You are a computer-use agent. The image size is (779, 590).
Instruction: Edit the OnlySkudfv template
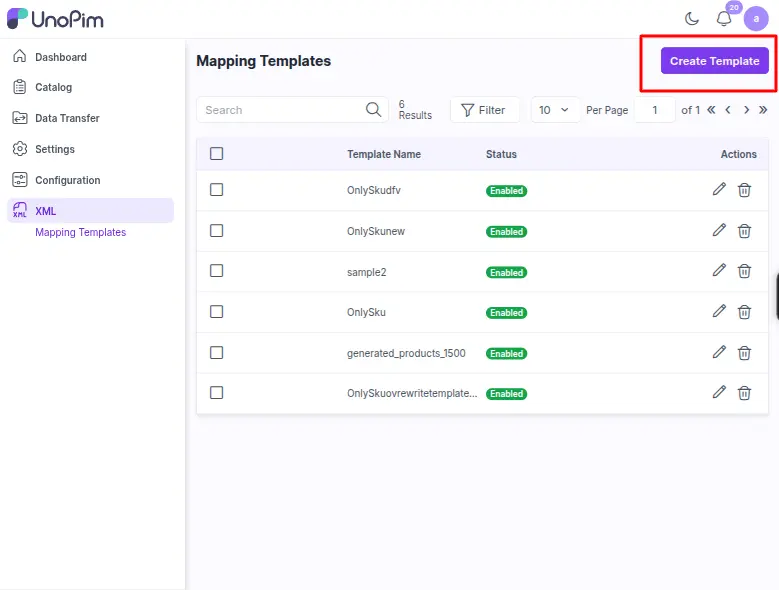coord(719,190)
